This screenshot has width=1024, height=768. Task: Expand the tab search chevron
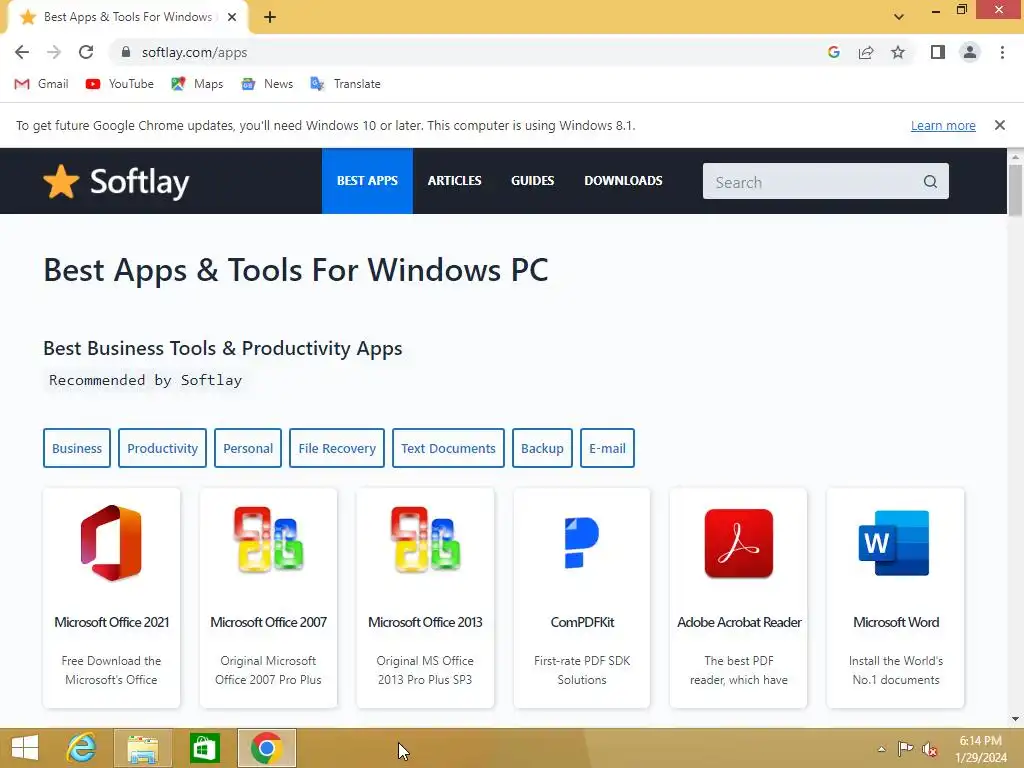(x=899, y=17)
